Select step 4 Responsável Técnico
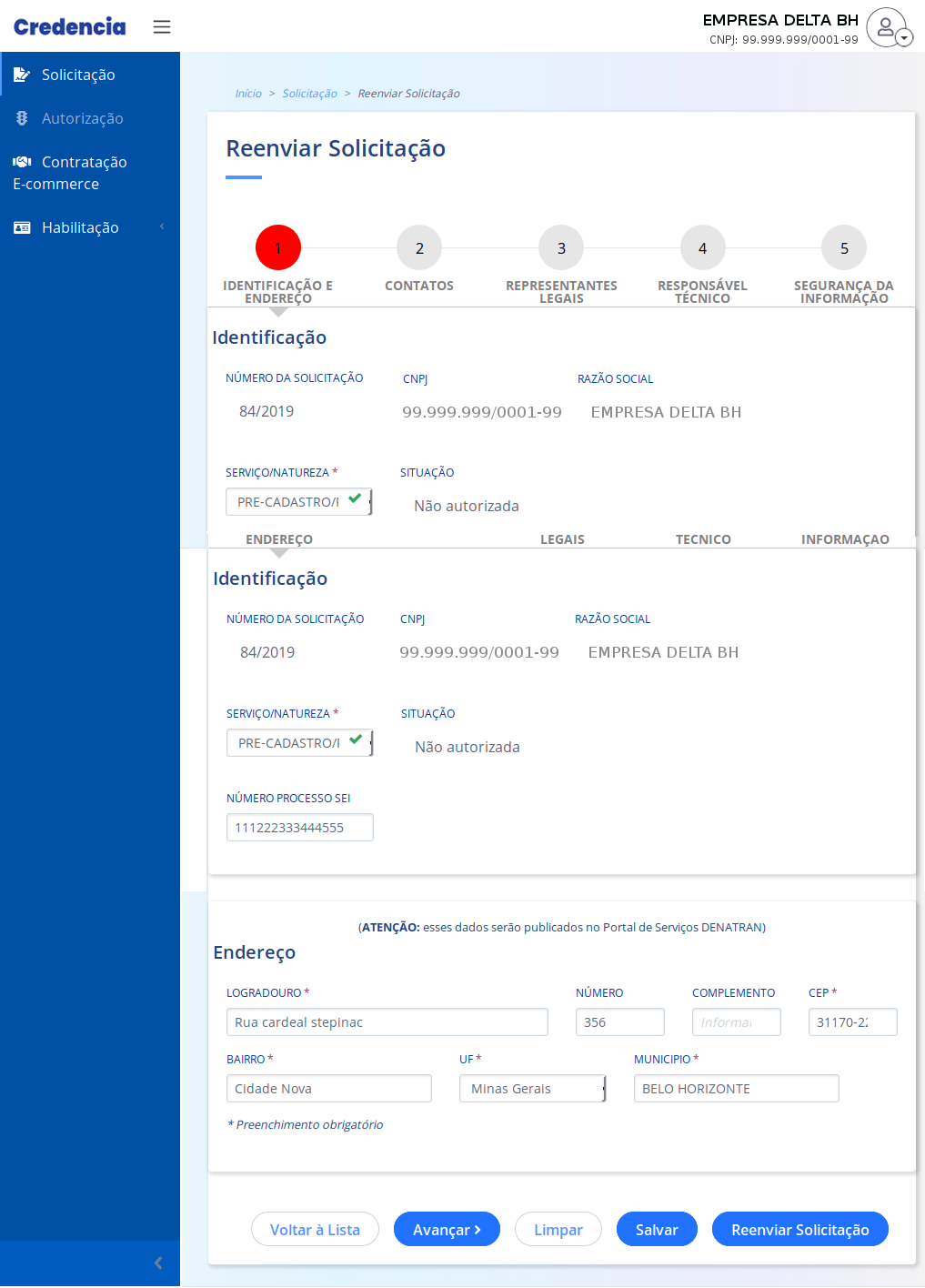This screenshot has height=1288, width=925. tap(702, 248)
